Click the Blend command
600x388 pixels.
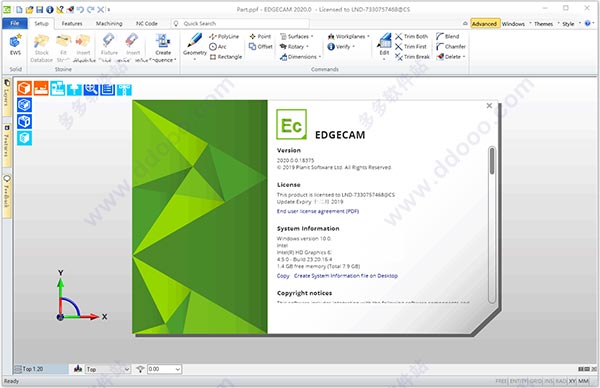447,36
